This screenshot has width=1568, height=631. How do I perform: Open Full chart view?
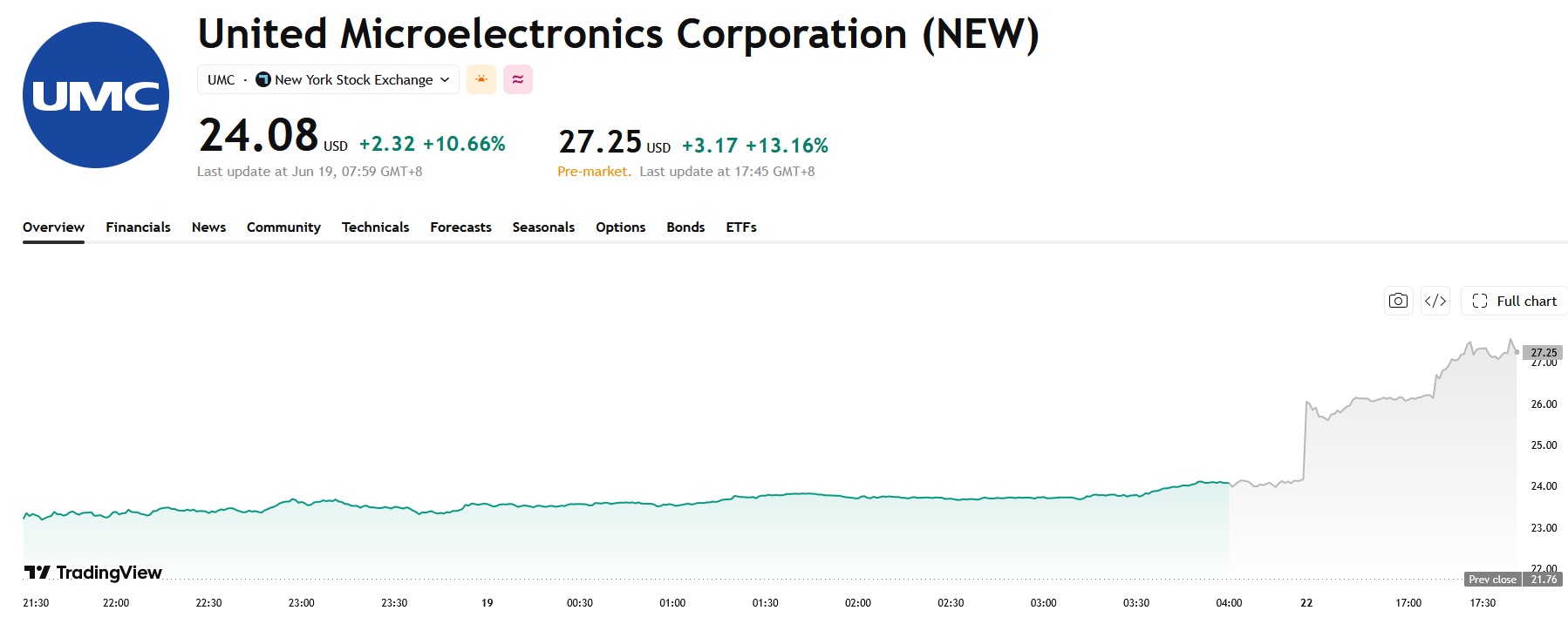[x=1515, y=301]
